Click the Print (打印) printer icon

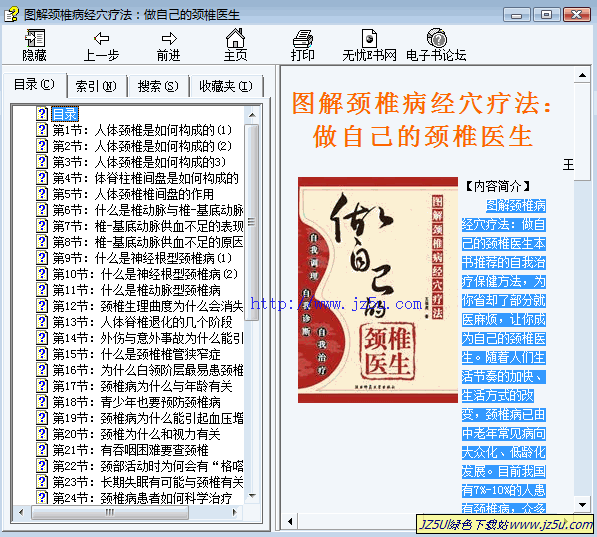pyautogui.click(x=303, y=39)
